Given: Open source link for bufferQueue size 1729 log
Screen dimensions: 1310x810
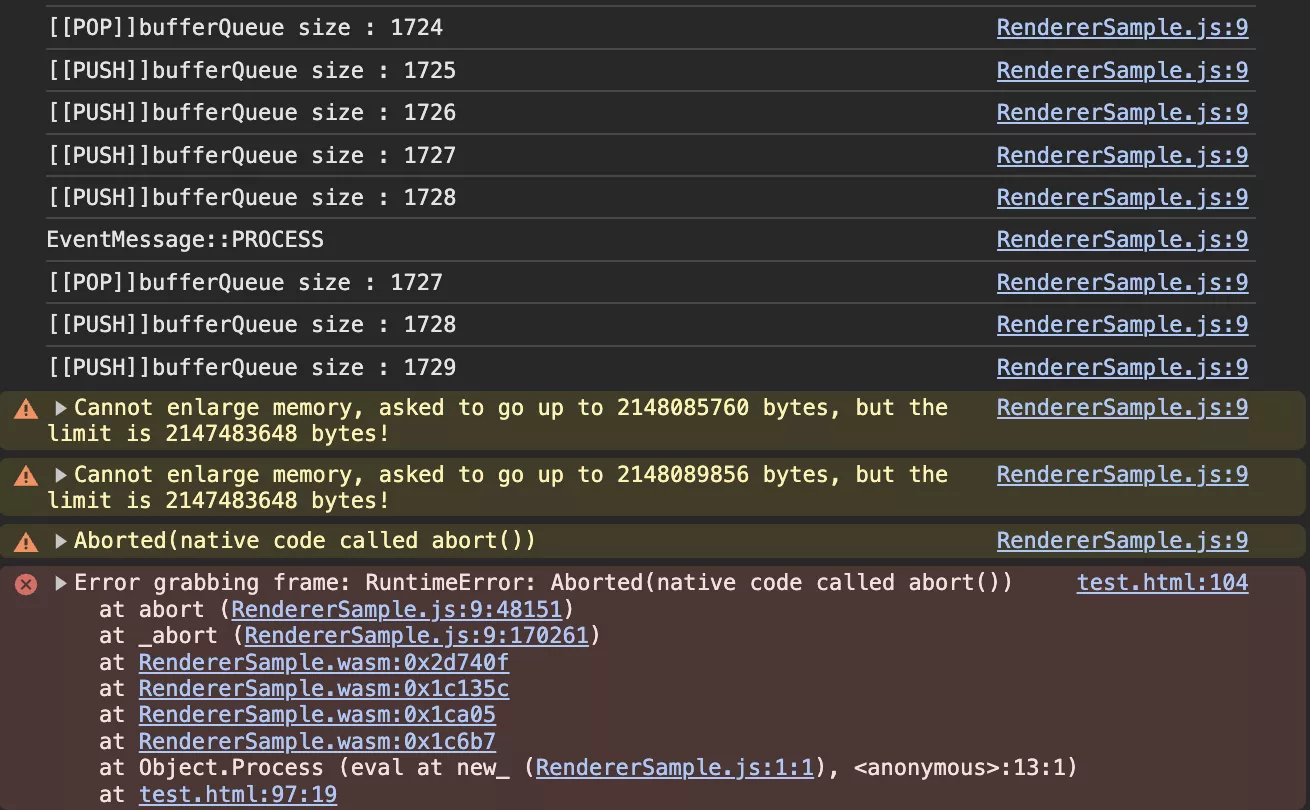Looking at the screenshot, I should [1122, 368].
